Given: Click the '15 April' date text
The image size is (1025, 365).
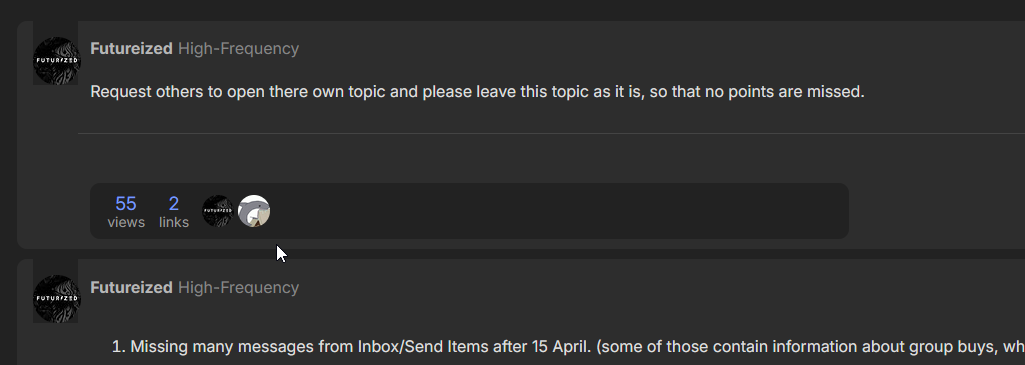Looking at the screenshot, I should point(524,347).
